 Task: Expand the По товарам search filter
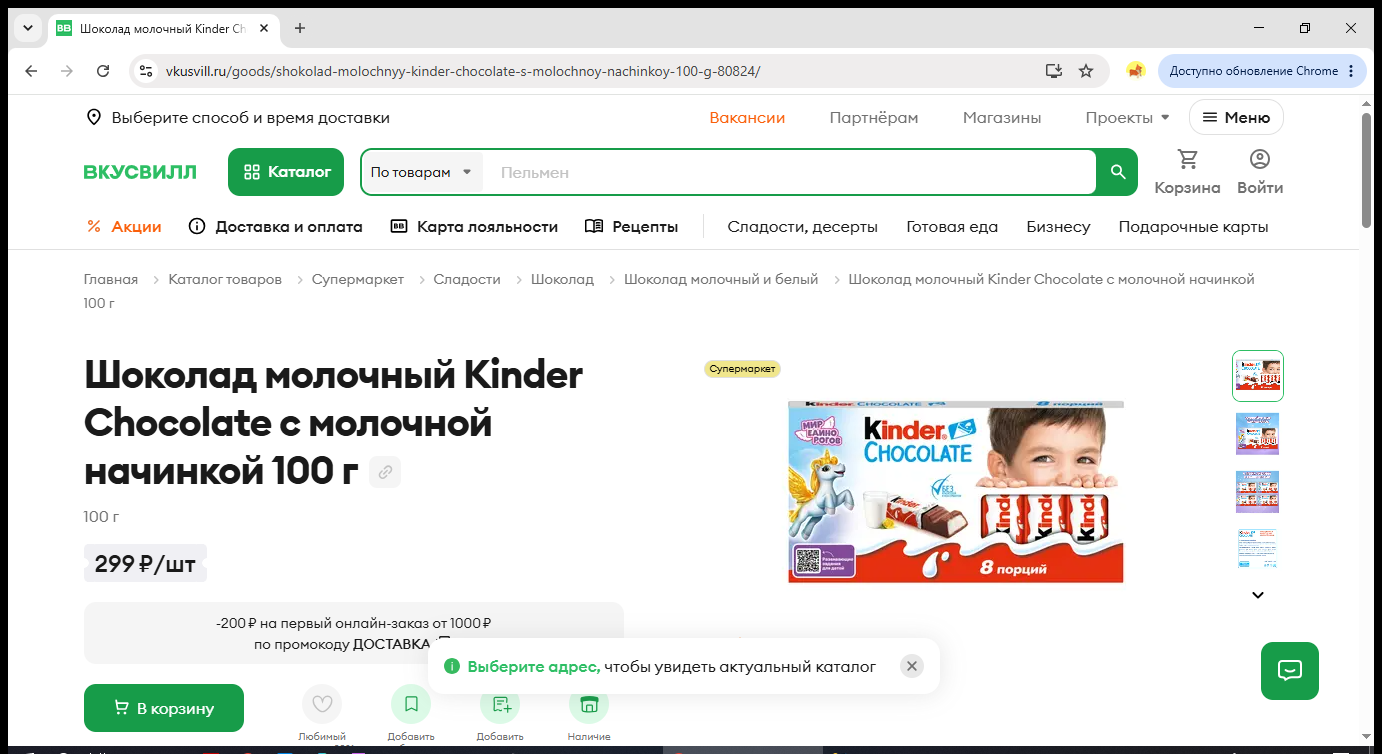(x=421, y=172)
